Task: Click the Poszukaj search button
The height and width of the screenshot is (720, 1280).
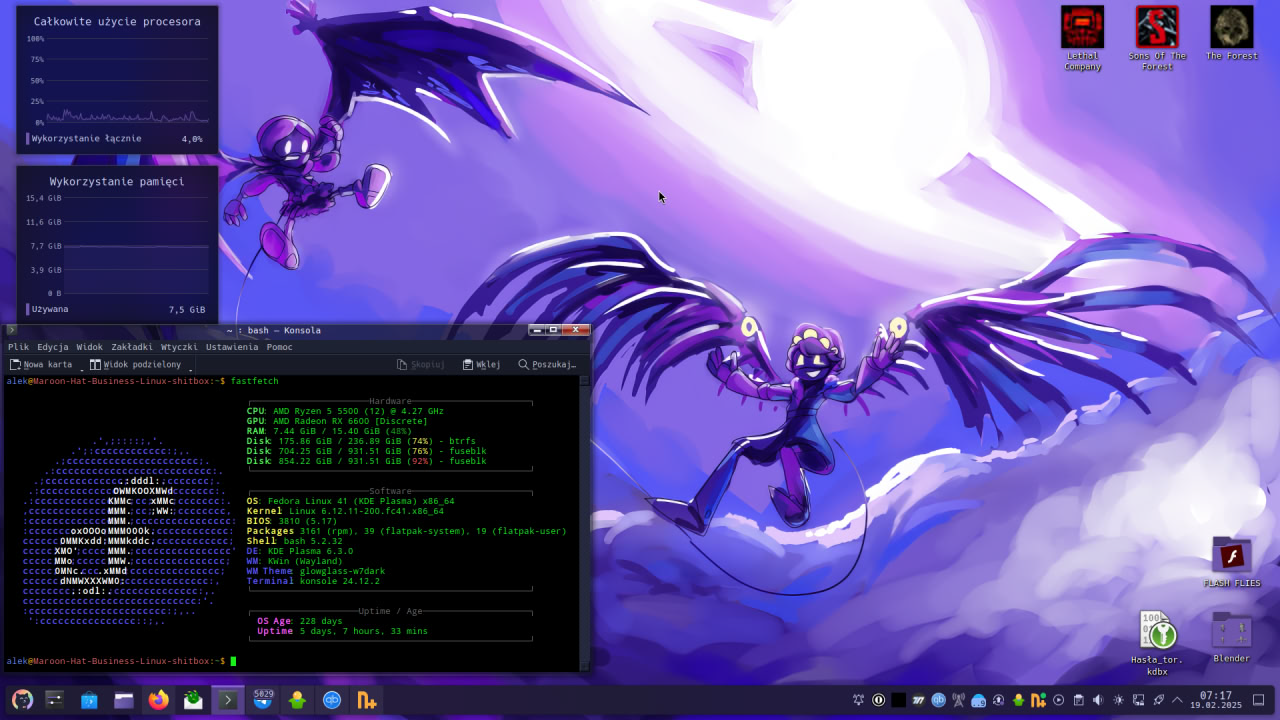Action: pyautogui.click(x=547, y=365)
